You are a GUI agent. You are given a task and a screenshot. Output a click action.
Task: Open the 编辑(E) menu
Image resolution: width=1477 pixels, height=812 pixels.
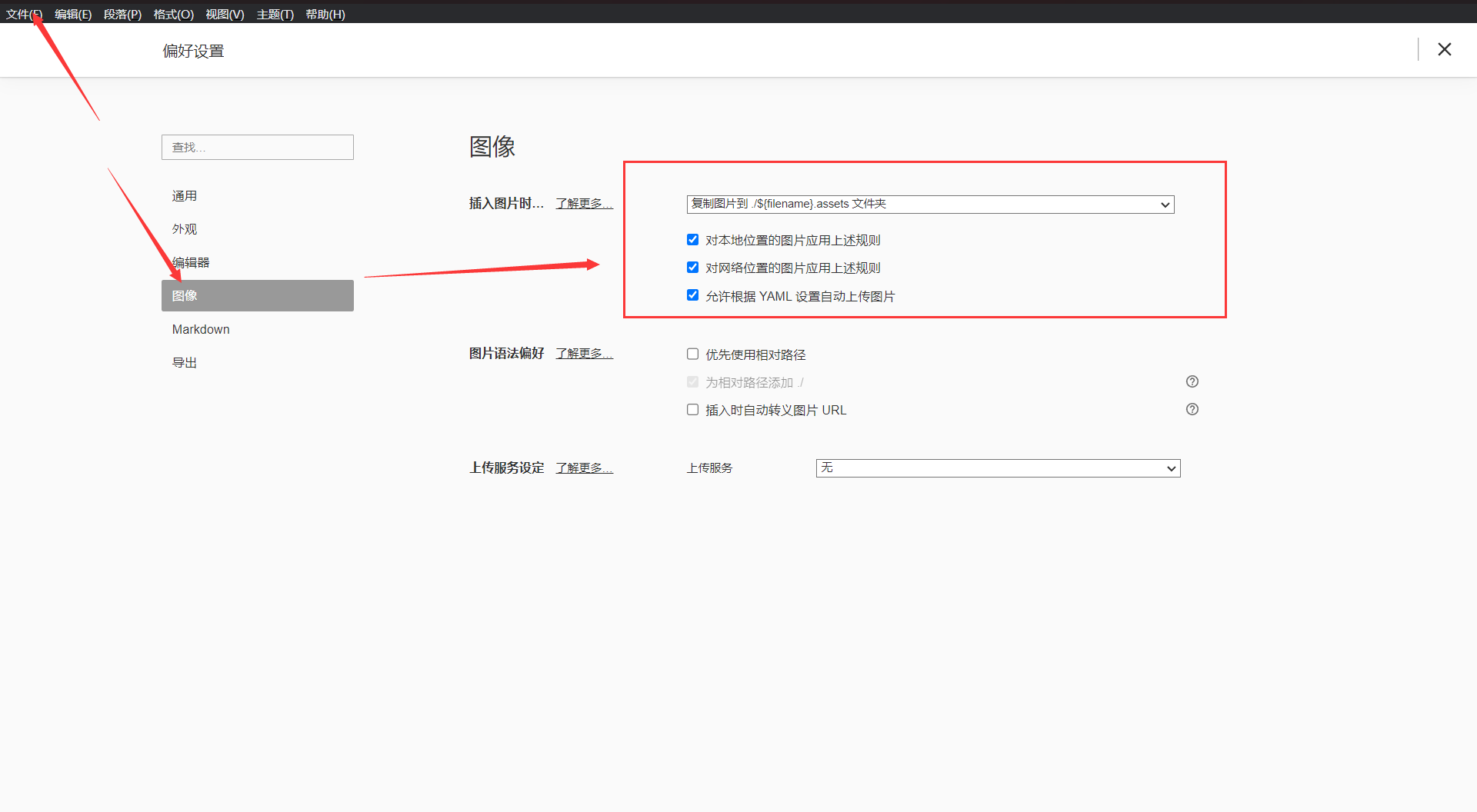(73, 14)
